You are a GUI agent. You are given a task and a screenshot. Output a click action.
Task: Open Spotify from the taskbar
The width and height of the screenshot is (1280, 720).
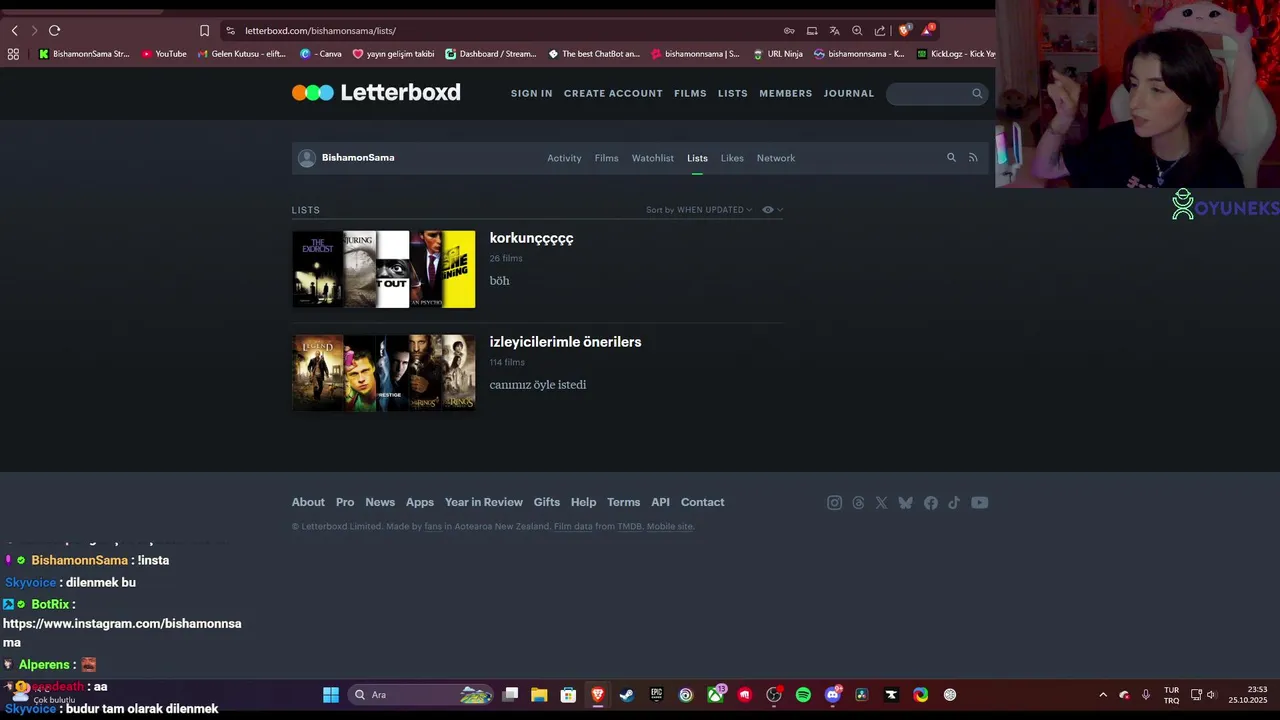coord(803,695)
